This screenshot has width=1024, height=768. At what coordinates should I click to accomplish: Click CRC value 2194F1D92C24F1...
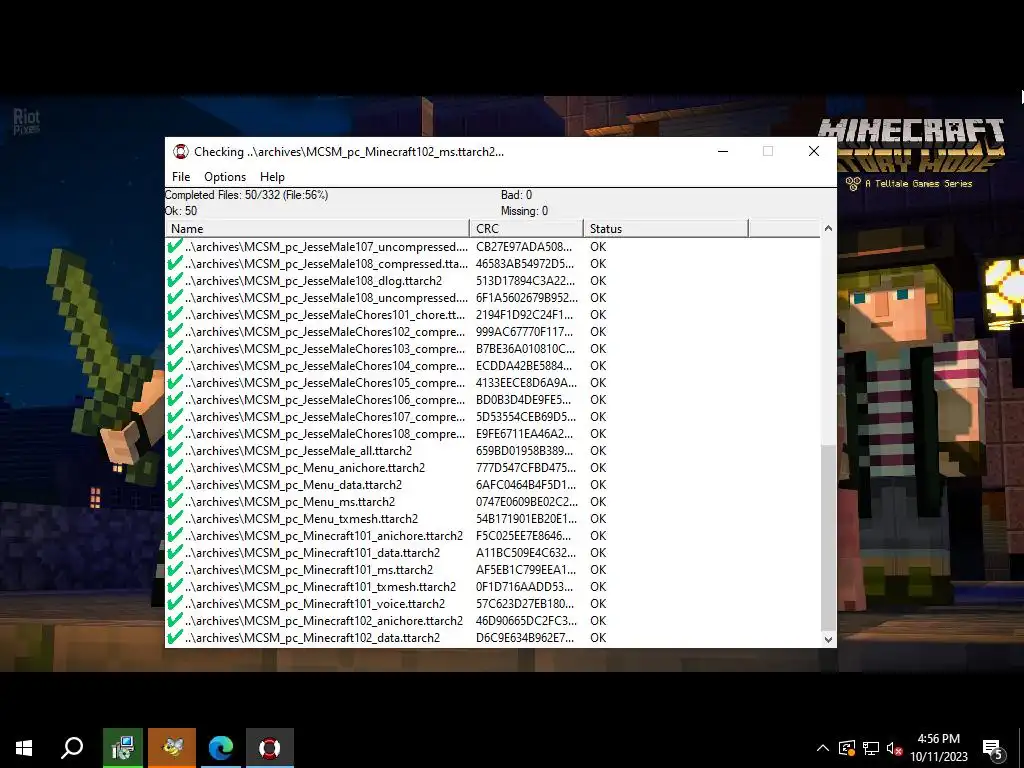click(524, 315)
